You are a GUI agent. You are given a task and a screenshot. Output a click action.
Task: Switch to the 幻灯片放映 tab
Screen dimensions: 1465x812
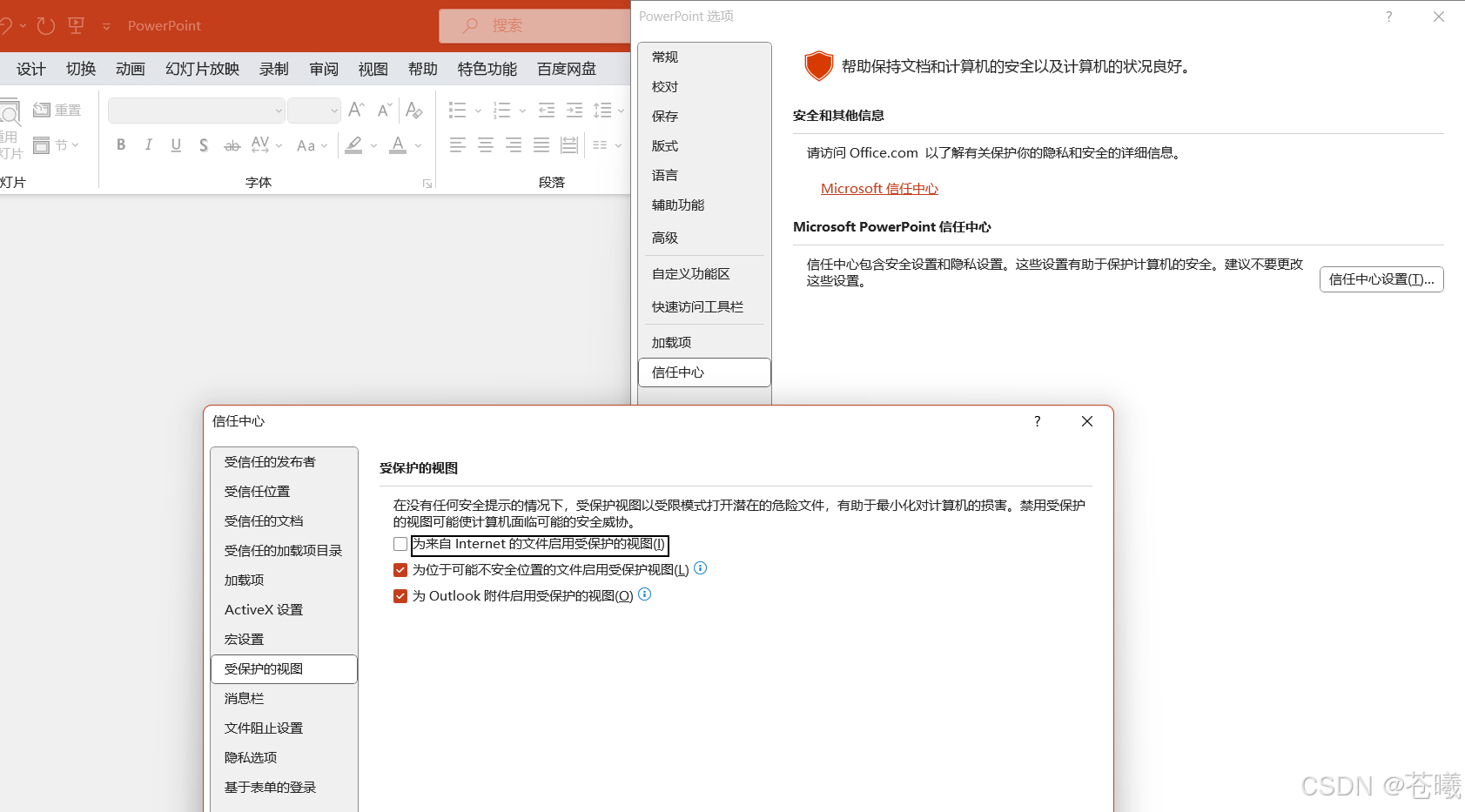[203, 69]
